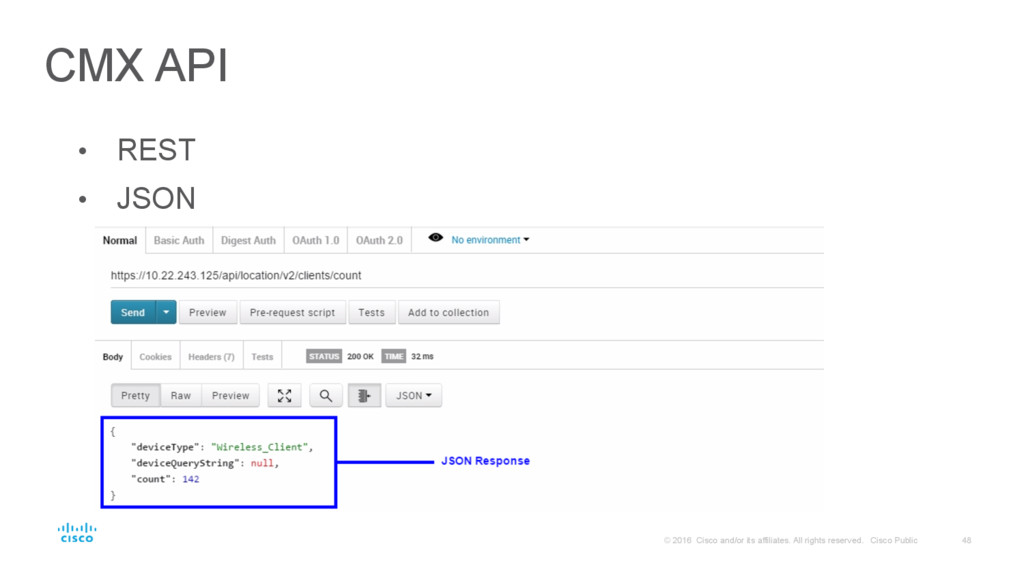Open the response Cookies tab
Image resolution: width=1024 pixels, height=576 pixels.
155,357
